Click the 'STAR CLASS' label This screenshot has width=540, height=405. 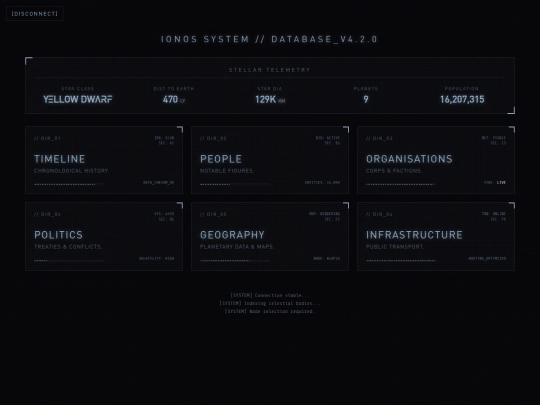click(78, 89)
